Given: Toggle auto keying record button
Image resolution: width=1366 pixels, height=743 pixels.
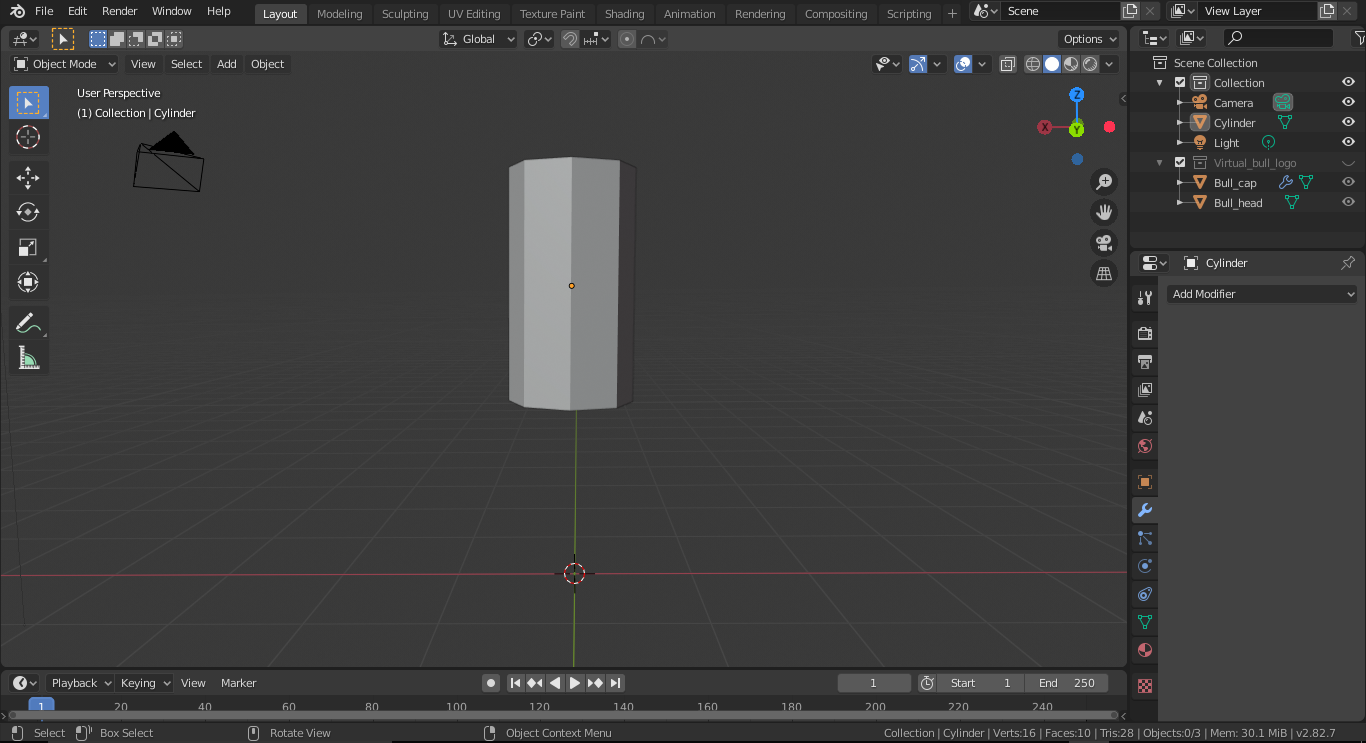Looking at the screenshot, I should tap(491, 683).
